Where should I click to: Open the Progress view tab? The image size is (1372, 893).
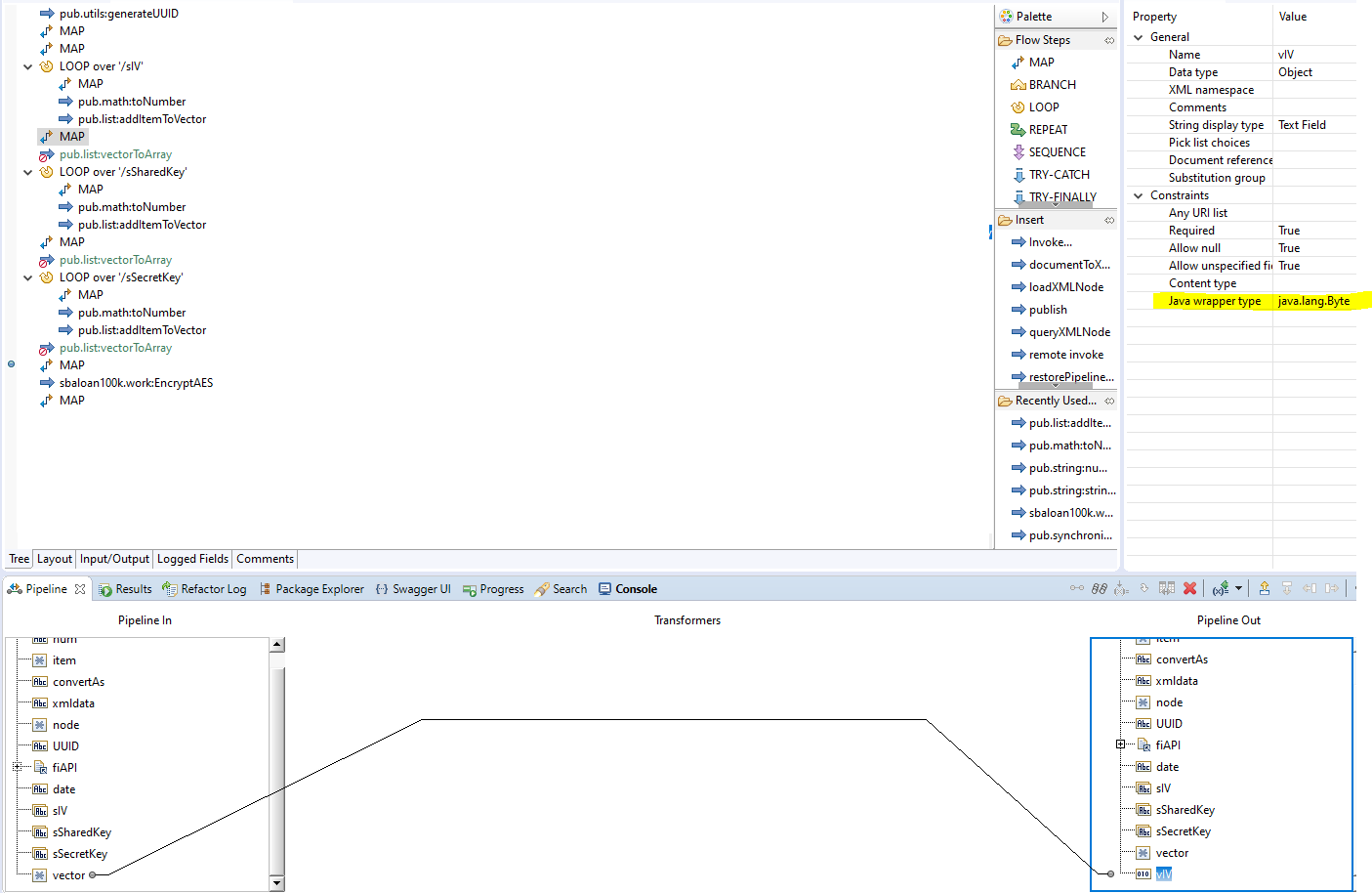point(493,589)
